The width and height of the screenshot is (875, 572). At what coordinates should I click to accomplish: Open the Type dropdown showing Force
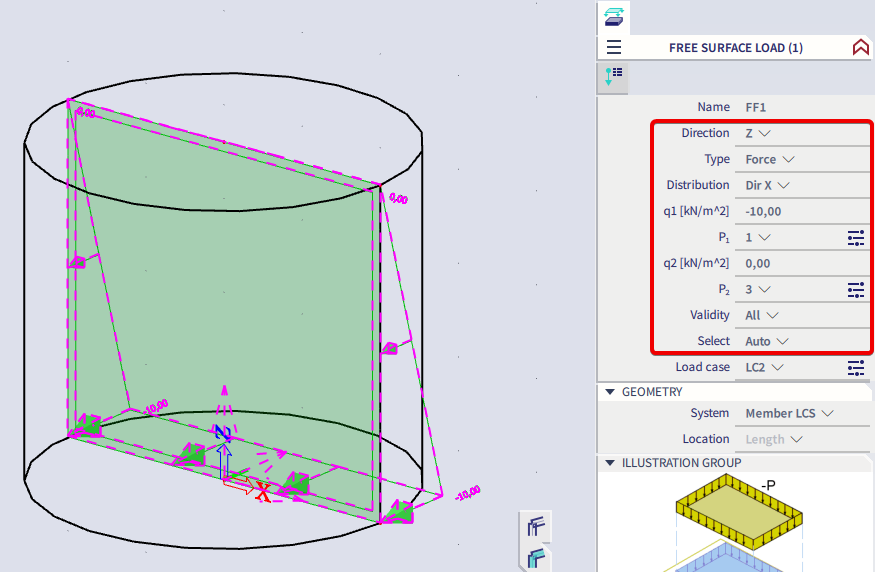770,159
